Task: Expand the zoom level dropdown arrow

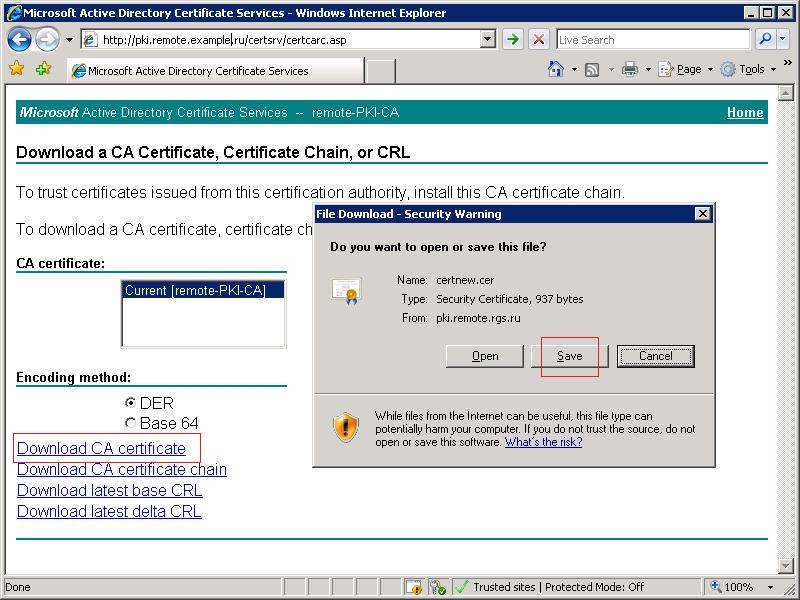Action: click(x=770, y=588)
